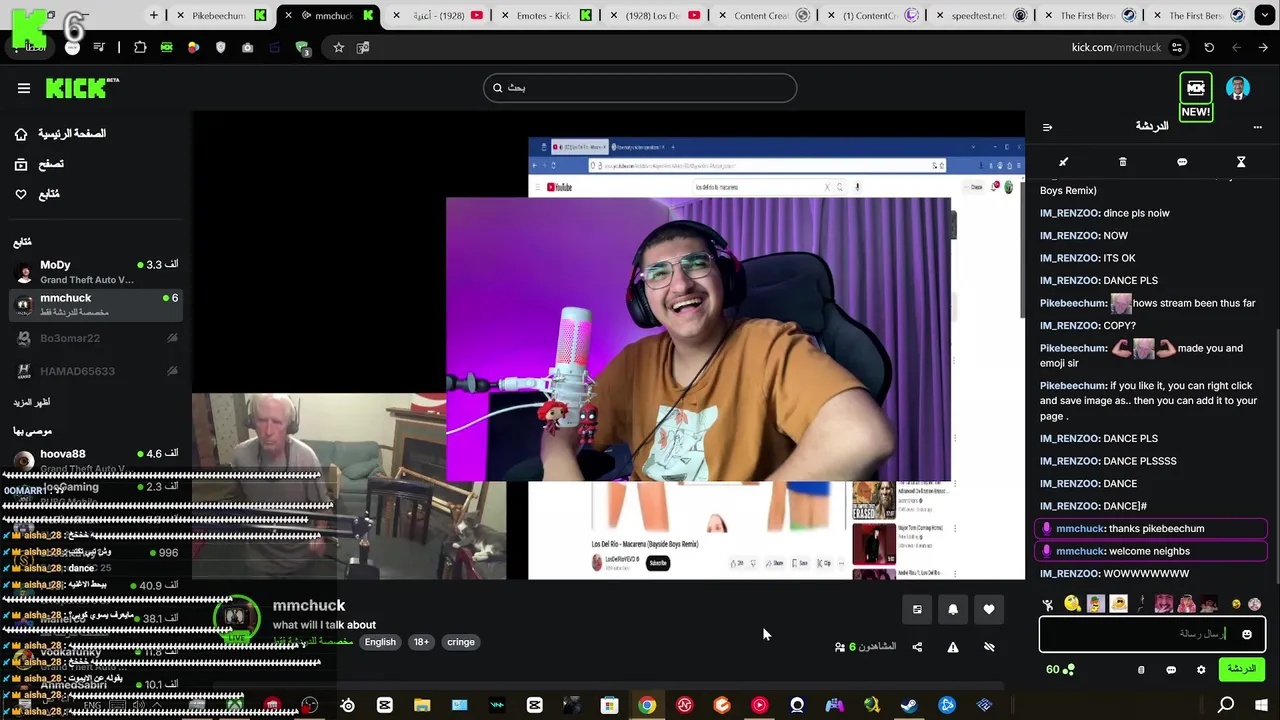Insert the yellow thinking emoji emote
Image resolution: width=1280 pixels, height=720 pixels.
[x=1072, y=603]
